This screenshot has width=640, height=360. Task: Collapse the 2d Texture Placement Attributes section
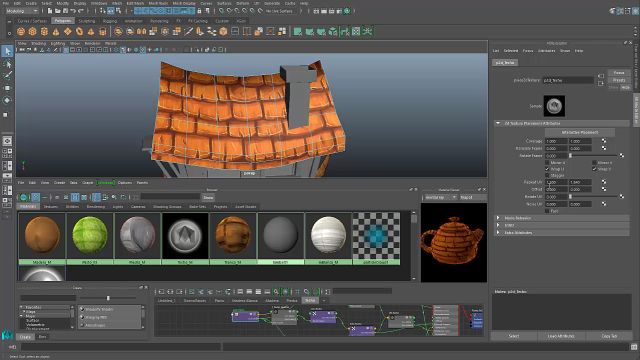click(x=562, y=123)
